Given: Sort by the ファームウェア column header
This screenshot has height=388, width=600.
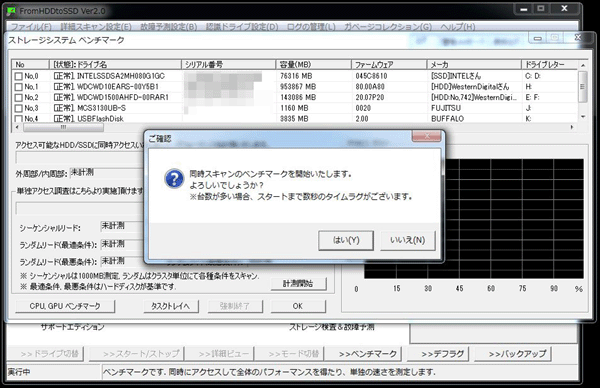Looking at the screenshot, I should (389, 64).
